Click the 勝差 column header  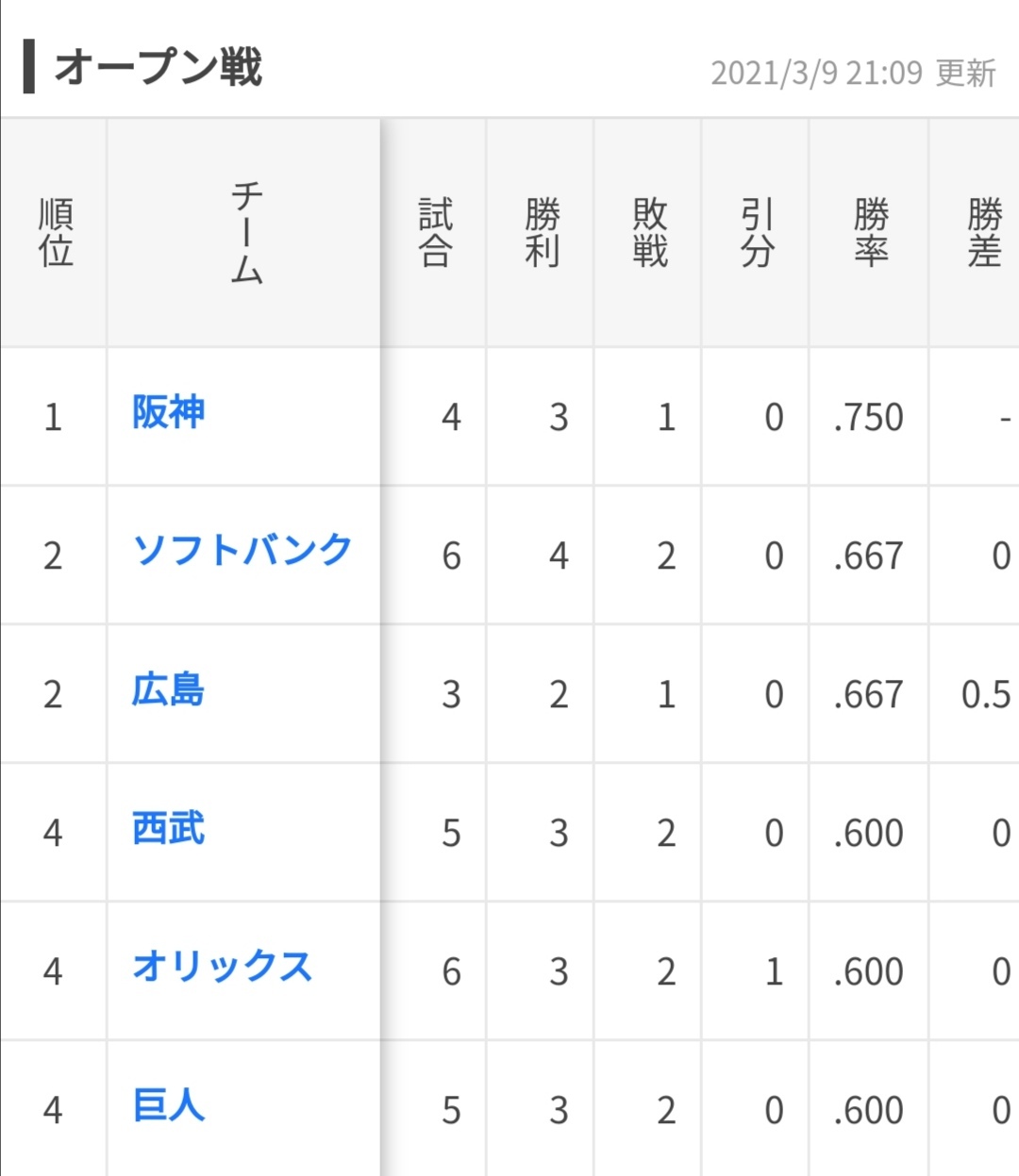coord(983,232)
